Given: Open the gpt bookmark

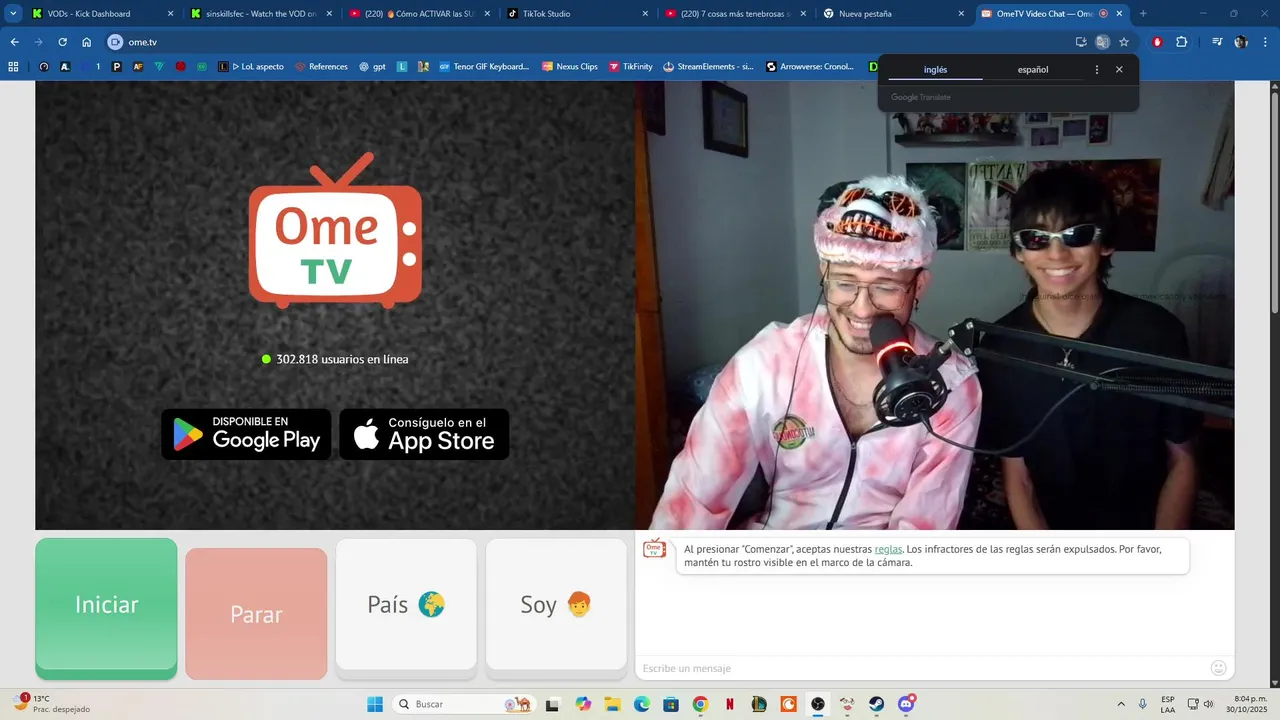Looking at the screenshot, I should pos(372,67).
